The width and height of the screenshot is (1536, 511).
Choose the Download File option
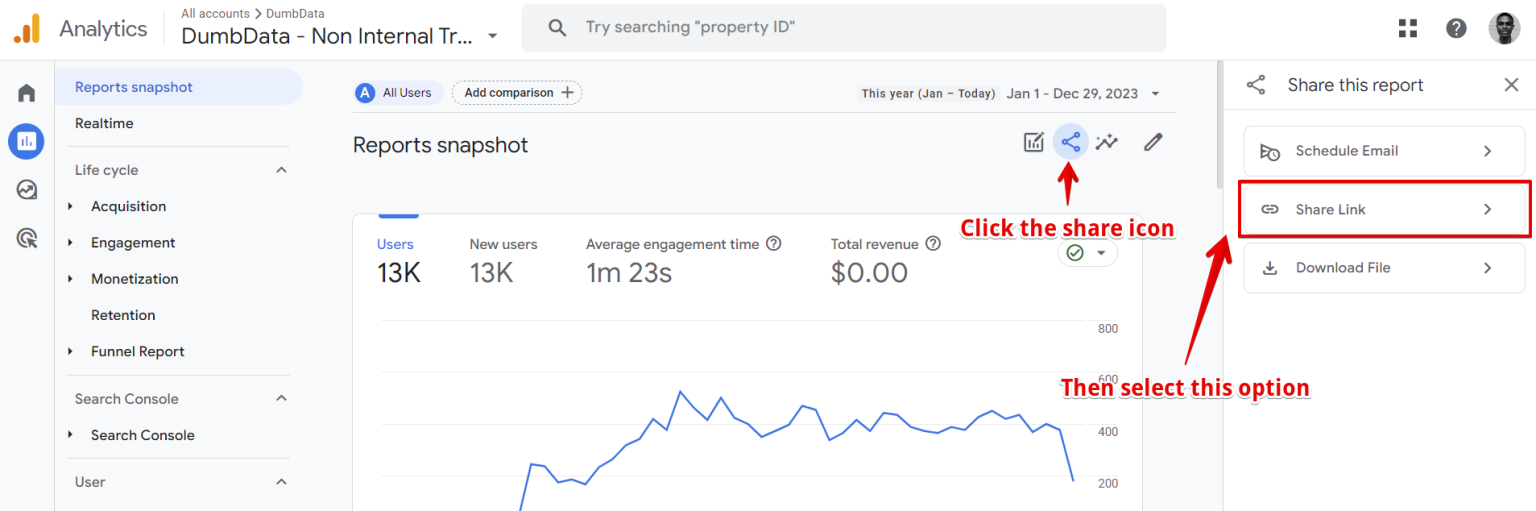click(1385, 268)
